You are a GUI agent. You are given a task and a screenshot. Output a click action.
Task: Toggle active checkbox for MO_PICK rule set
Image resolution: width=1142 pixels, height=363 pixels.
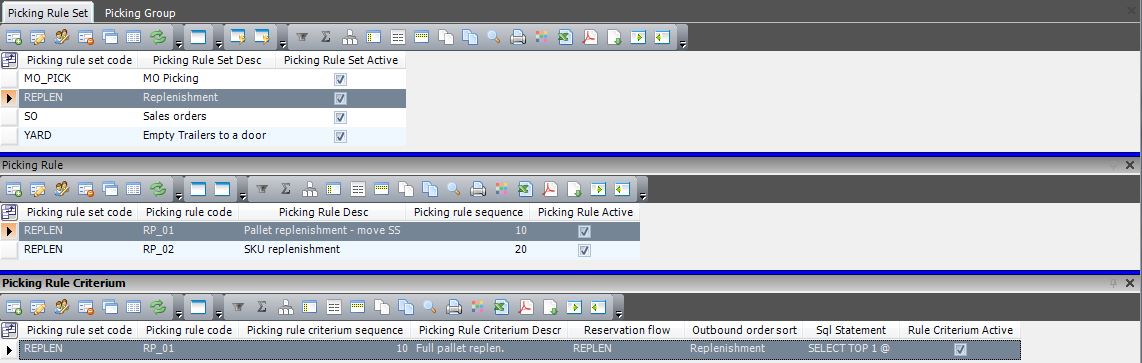(x=340, y=79)
